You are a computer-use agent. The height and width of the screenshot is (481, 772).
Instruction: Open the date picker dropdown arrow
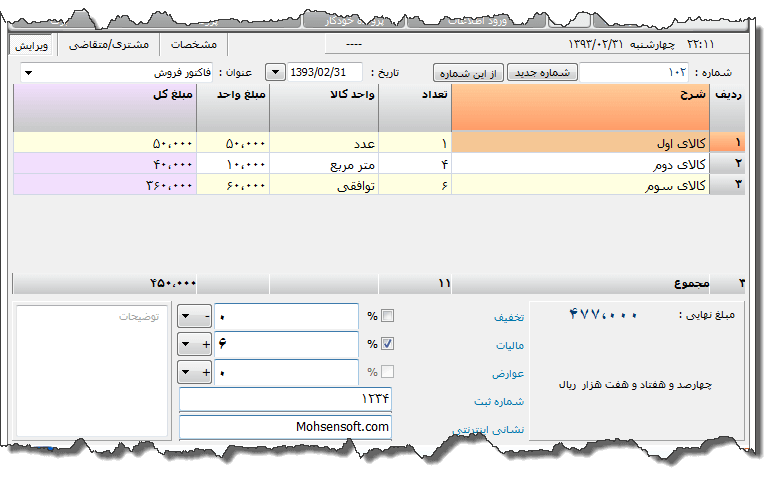click(275, 73)
